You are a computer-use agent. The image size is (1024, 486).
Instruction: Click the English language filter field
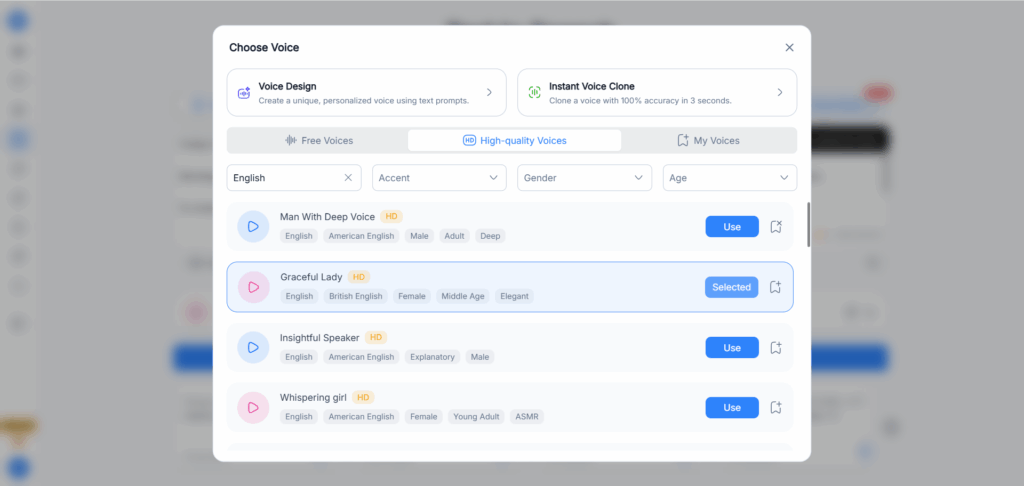(x=294, y=178)
